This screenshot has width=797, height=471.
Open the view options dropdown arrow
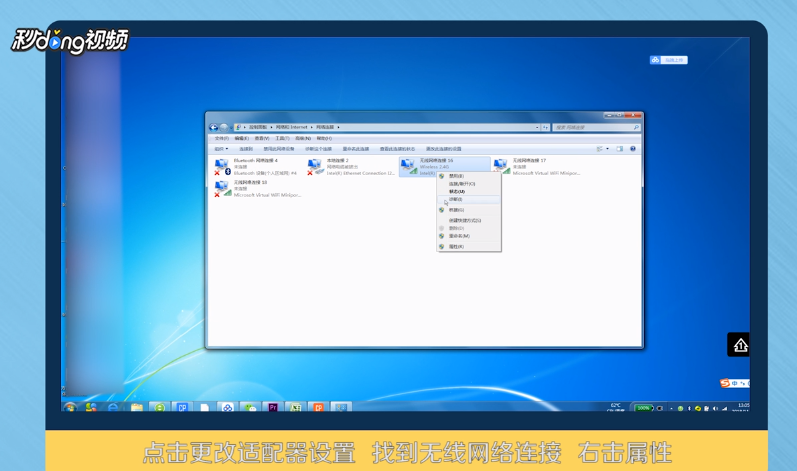(x=607, y=149)
